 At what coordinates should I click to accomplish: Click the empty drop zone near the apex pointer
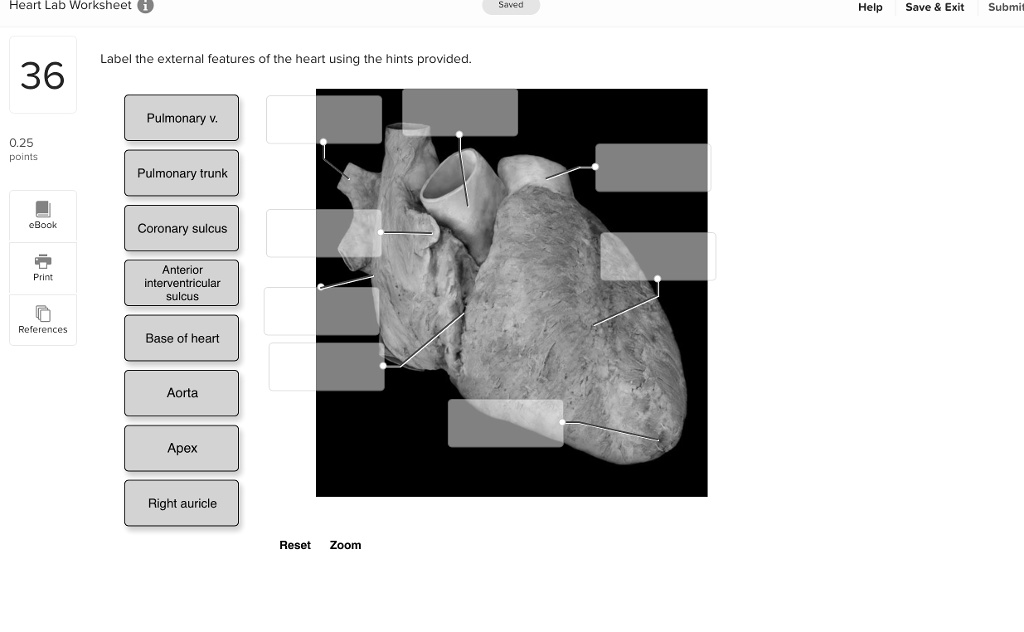505,422
